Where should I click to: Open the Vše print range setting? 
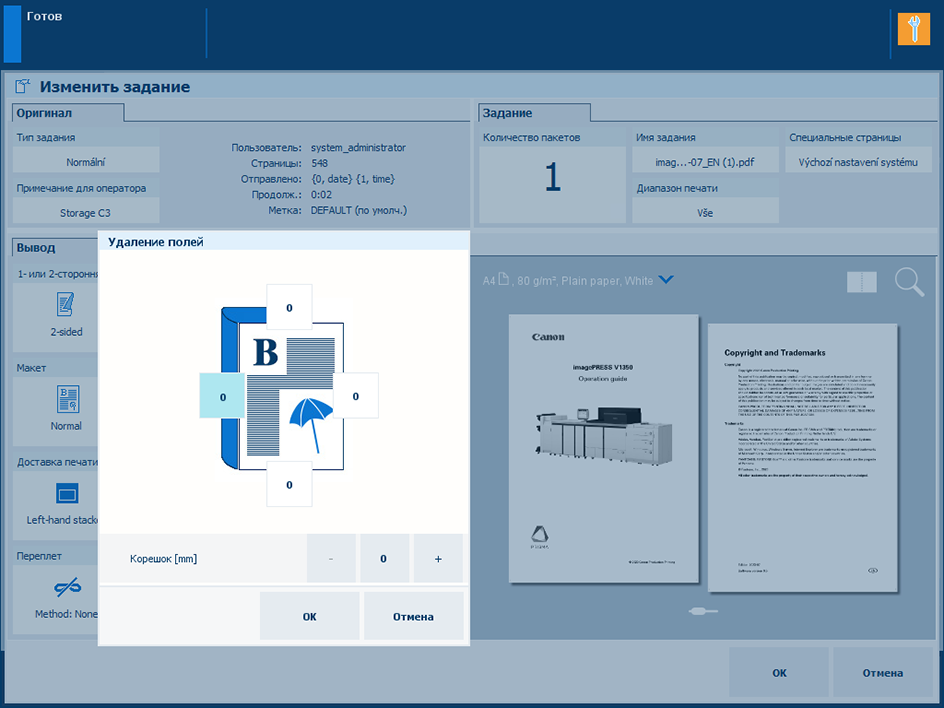click(x=705, y=212)
